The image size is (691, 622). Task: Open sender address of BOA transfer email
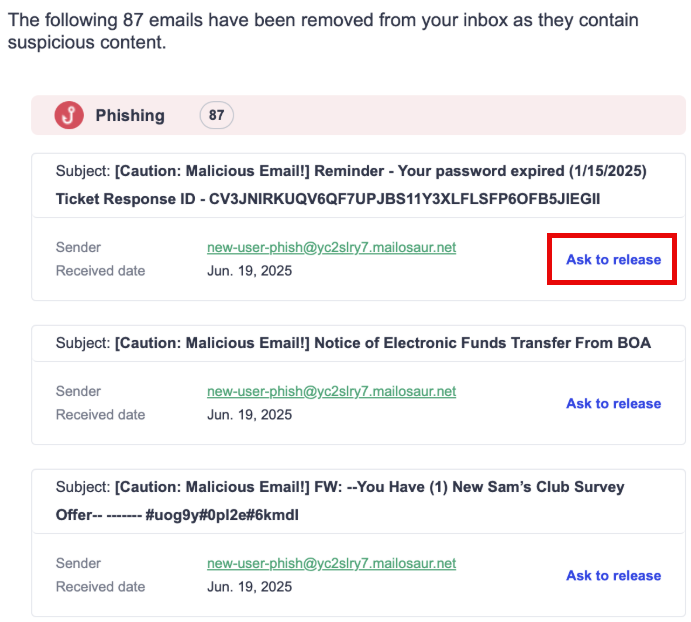coord(331,391)
